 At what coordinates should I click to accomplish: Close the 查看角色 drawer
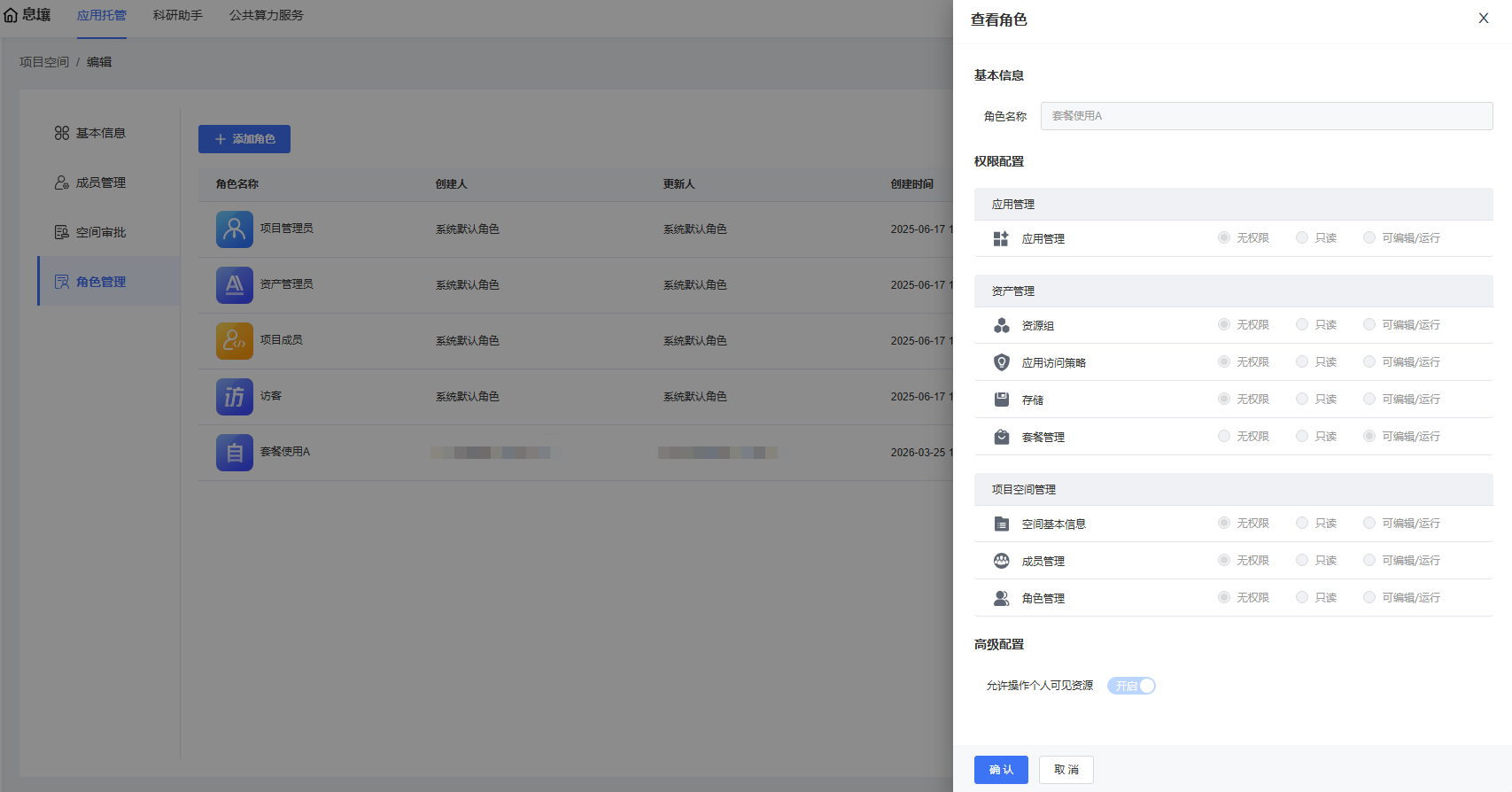pyautogui.click(x=1483, y=19)
